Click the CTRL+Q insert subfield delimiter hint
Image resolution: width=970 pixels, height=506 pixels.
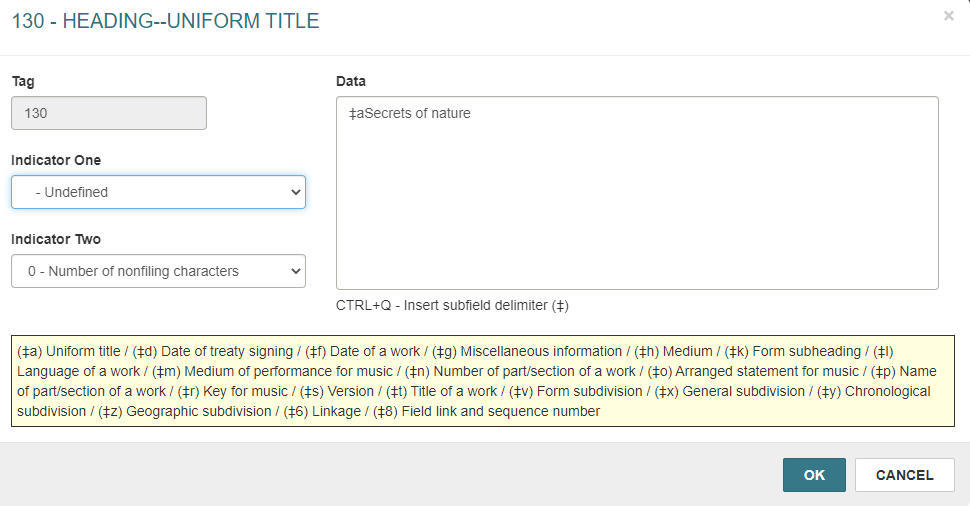coord(452,306)
